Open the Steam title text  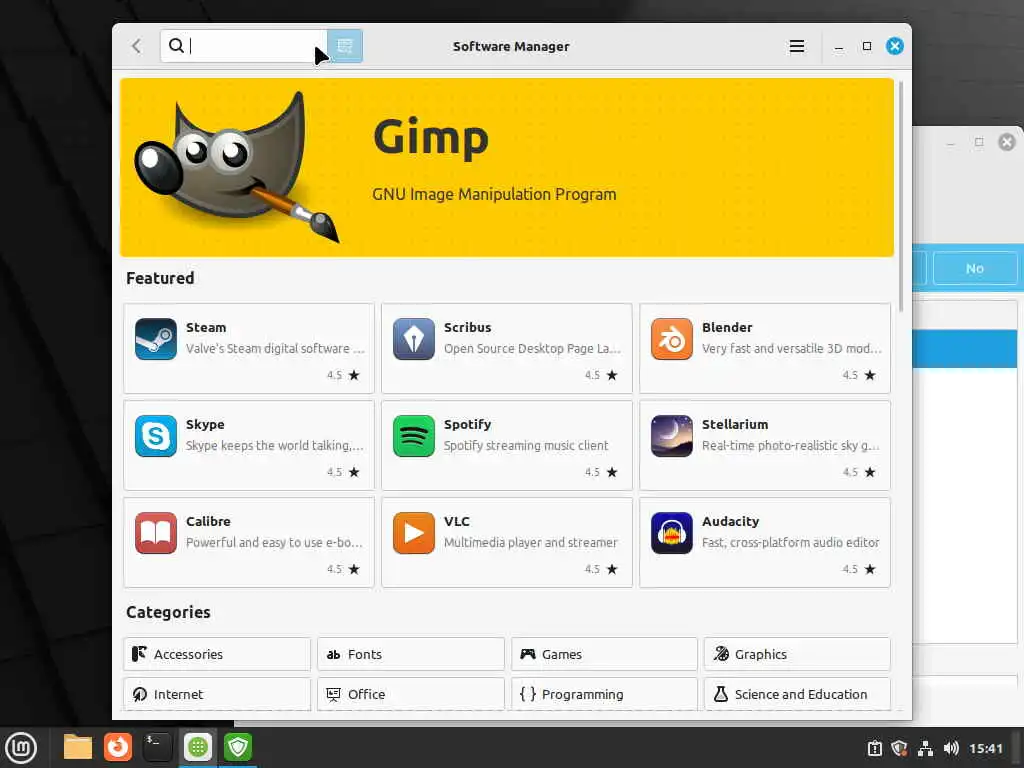(206, 327)
